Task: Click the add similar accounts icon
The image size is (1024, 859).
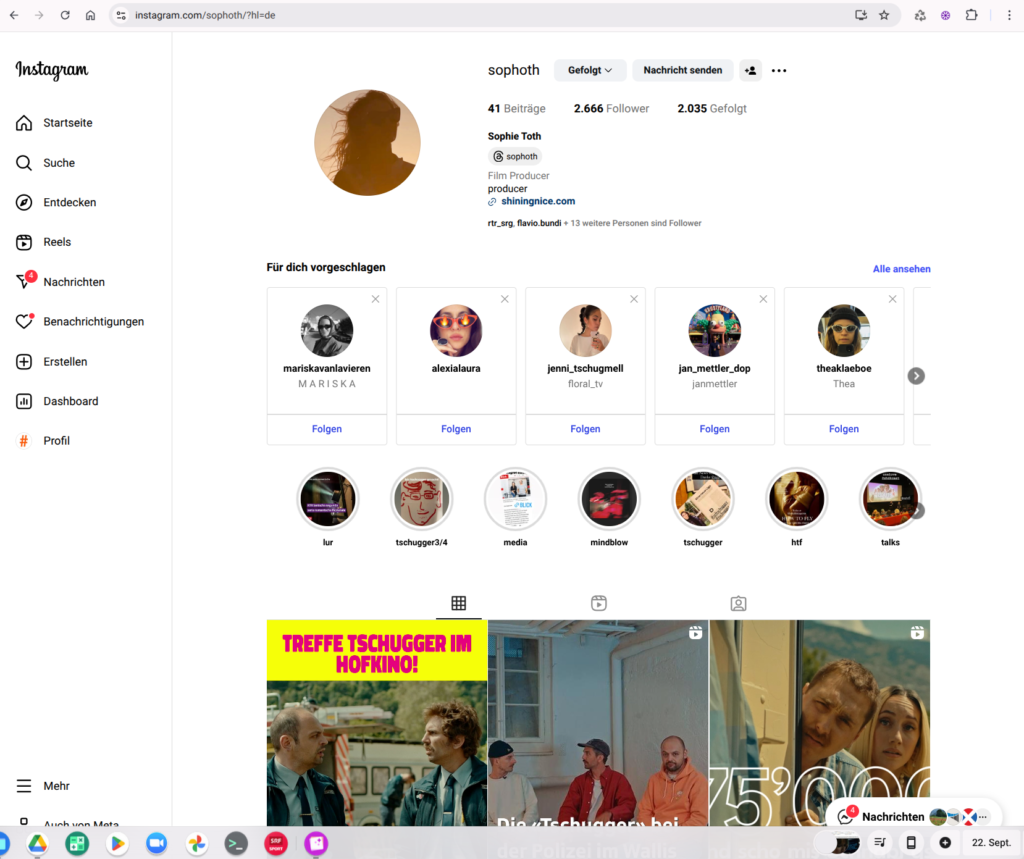Action: pos(750,70)
